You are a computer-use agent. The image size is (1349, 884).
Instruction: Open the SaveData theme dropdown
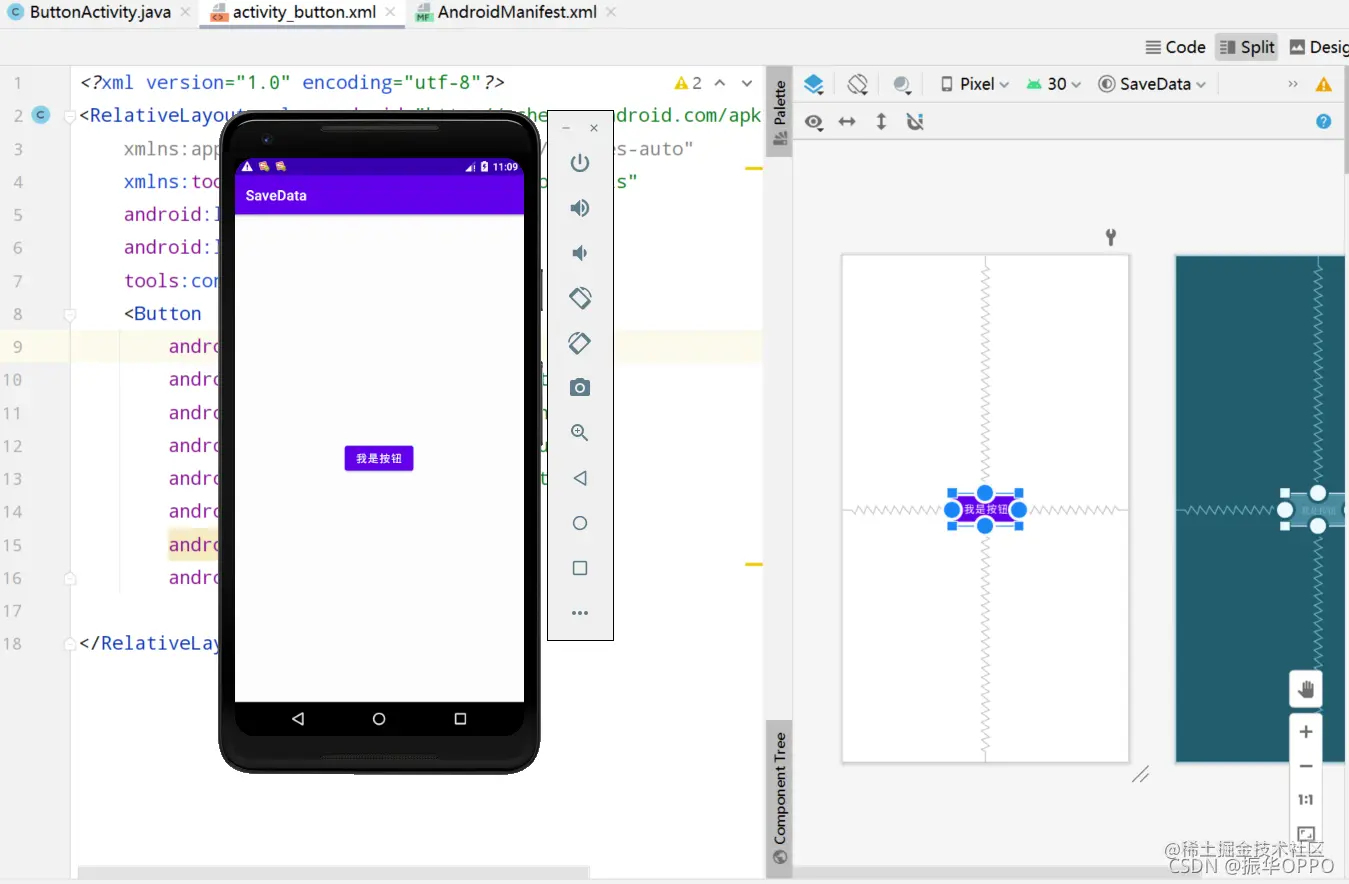coord(1152,84)
